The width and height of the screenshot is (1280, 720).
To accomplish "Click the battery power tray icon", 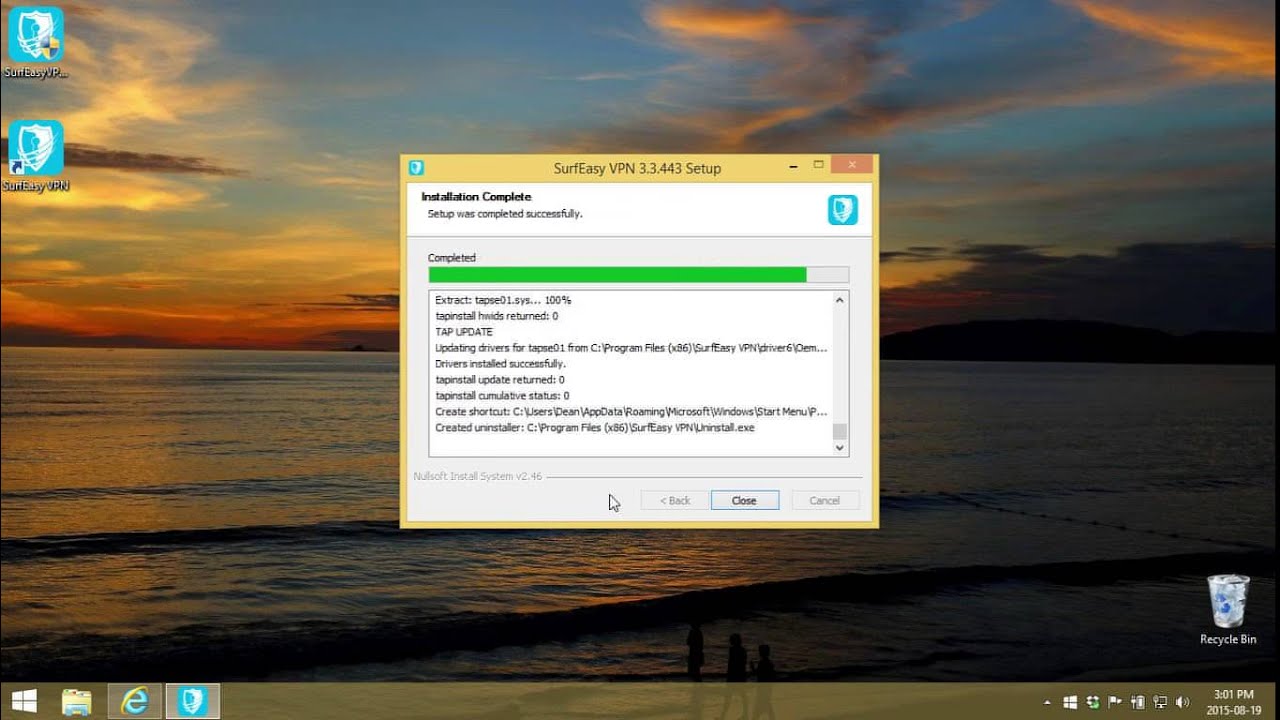I will click(x=1138, y=702).
